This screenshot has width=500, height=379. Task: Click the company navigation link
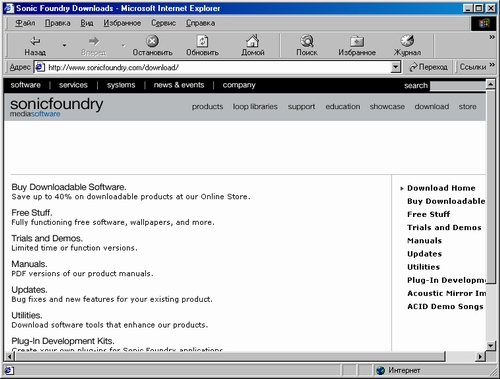click(x=239, y=85)
